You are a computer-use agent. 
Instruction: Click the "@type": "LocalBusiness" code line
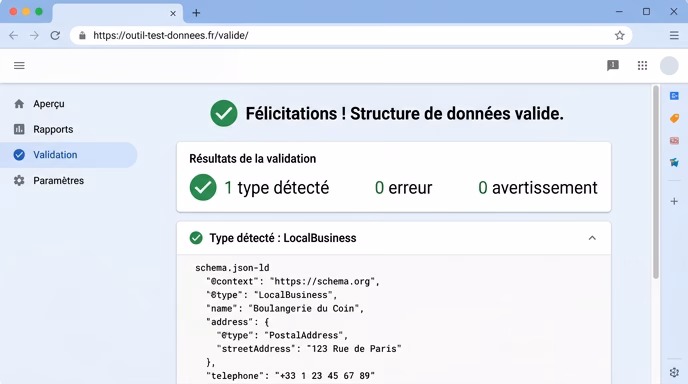(x=272, y=295)
